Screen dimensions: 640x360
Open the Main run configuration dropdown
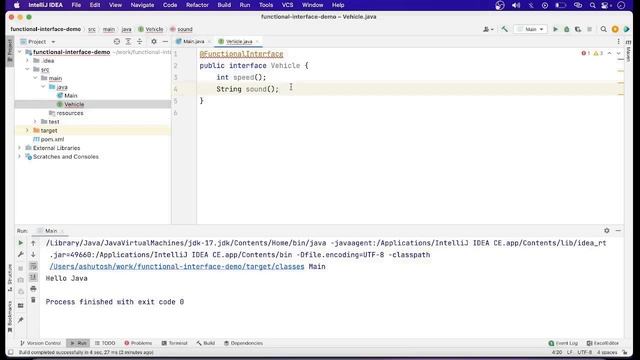click(x=531, y=29)
